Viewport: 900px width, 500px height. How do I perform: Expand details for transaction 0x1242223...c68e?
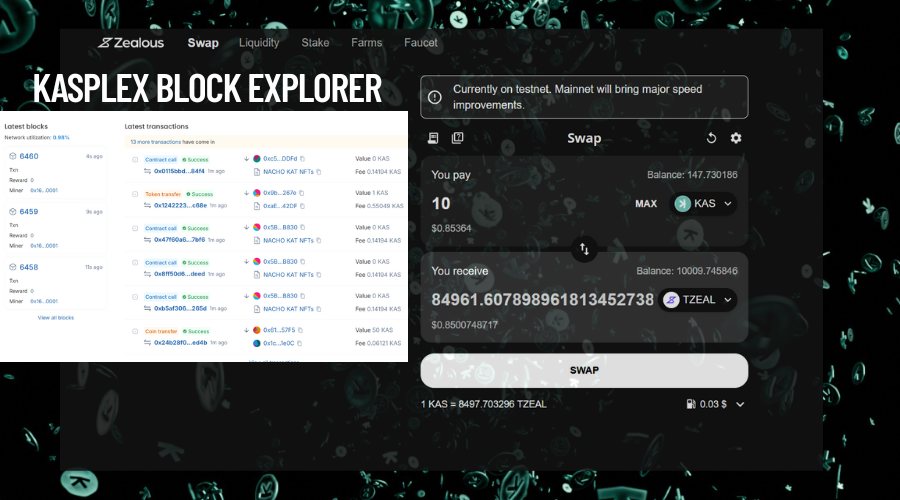click(135, 194)
